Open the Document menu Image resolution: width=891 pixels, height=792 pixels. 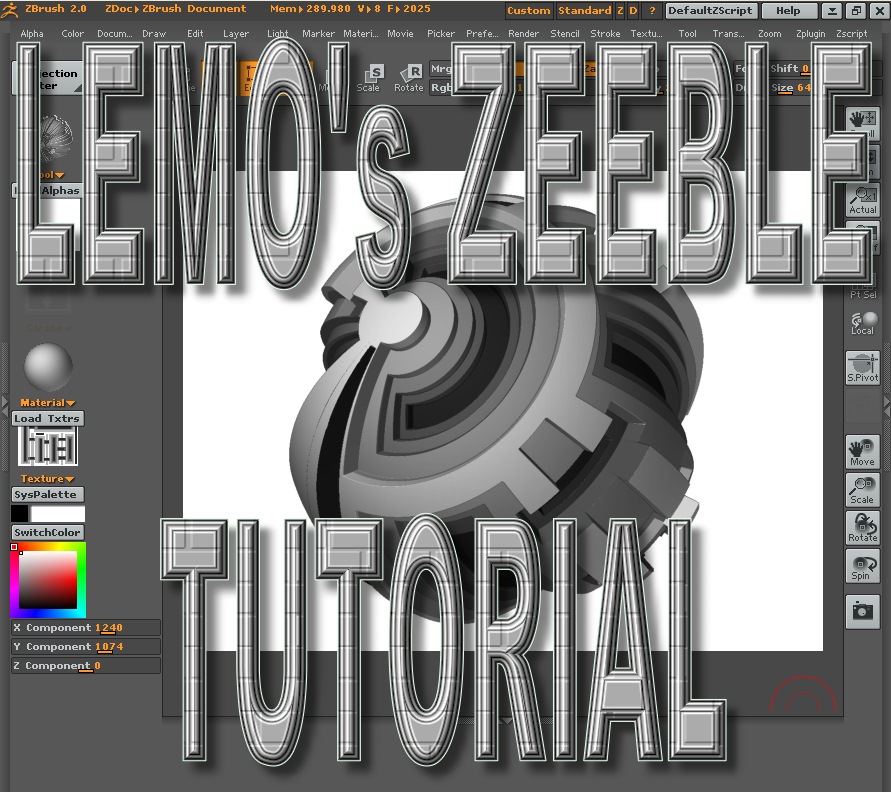[115, 34]
